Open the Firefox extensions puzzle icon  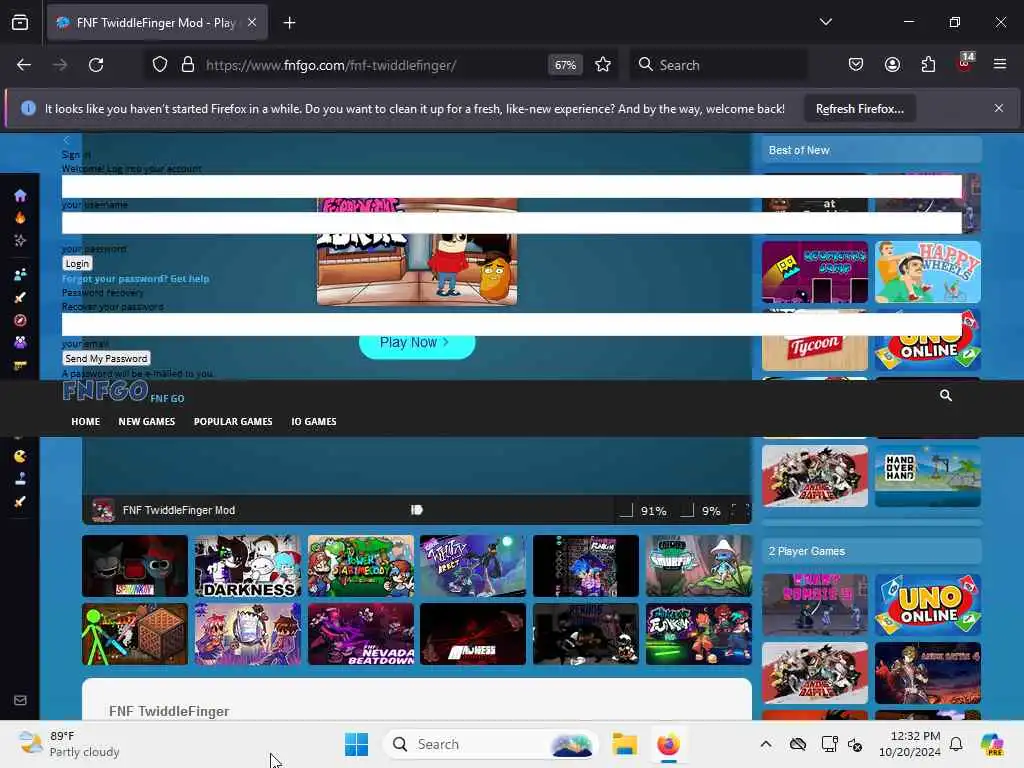(928, 64)
